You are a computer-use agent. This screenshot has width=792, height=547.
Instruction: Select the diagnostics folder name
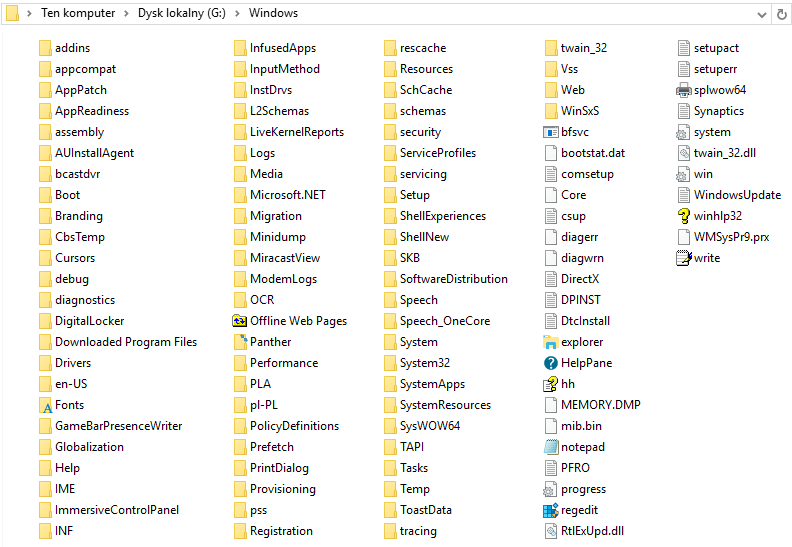point(85,300)
